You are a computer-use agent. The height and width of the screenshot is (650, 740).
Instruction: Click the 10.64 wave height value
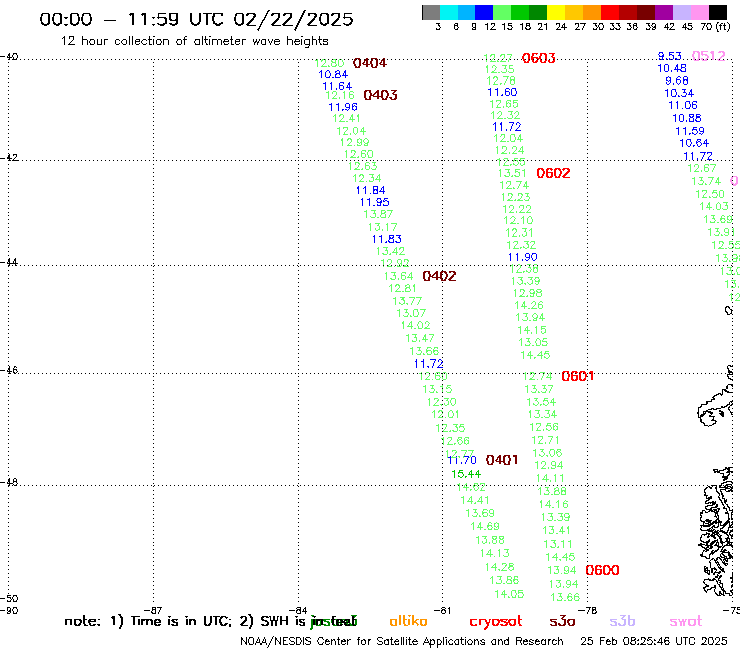coord(694,143)
